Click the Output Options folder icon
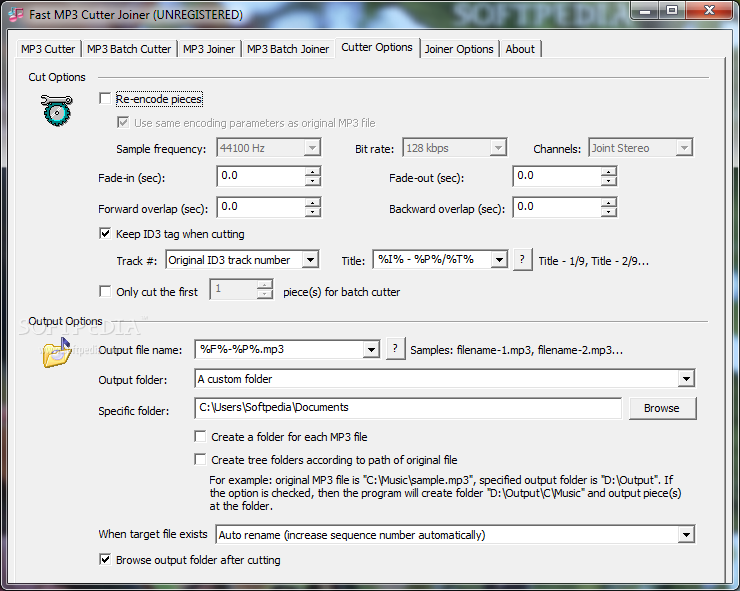The image size is (740, 591). (57, 353)
